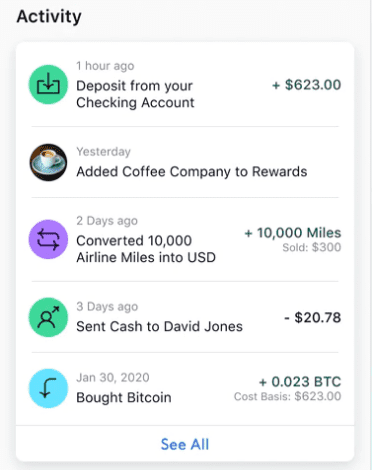Select the - $20.78 amount

tap(313, 317)
